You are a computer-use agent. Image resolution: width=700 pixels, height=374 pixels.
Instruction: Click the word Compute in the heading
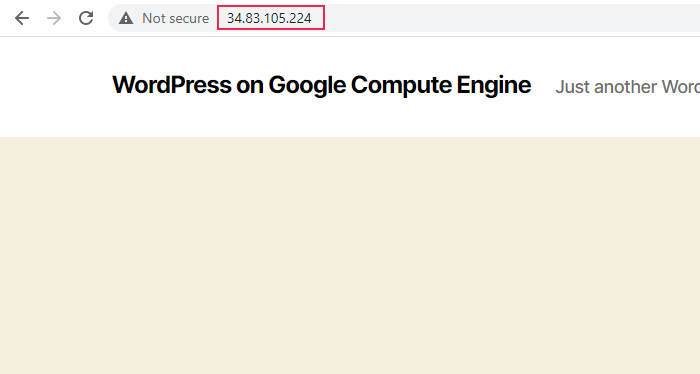[401, 86]
